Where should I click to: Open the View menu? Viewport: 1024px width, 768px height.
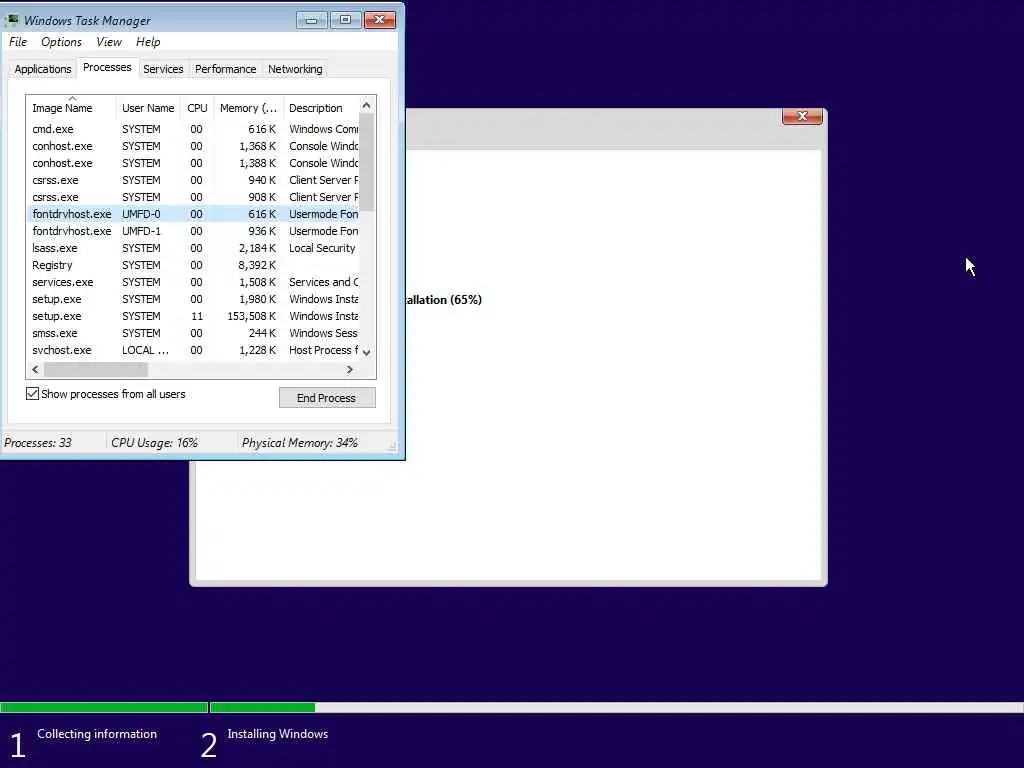[108, 42]
